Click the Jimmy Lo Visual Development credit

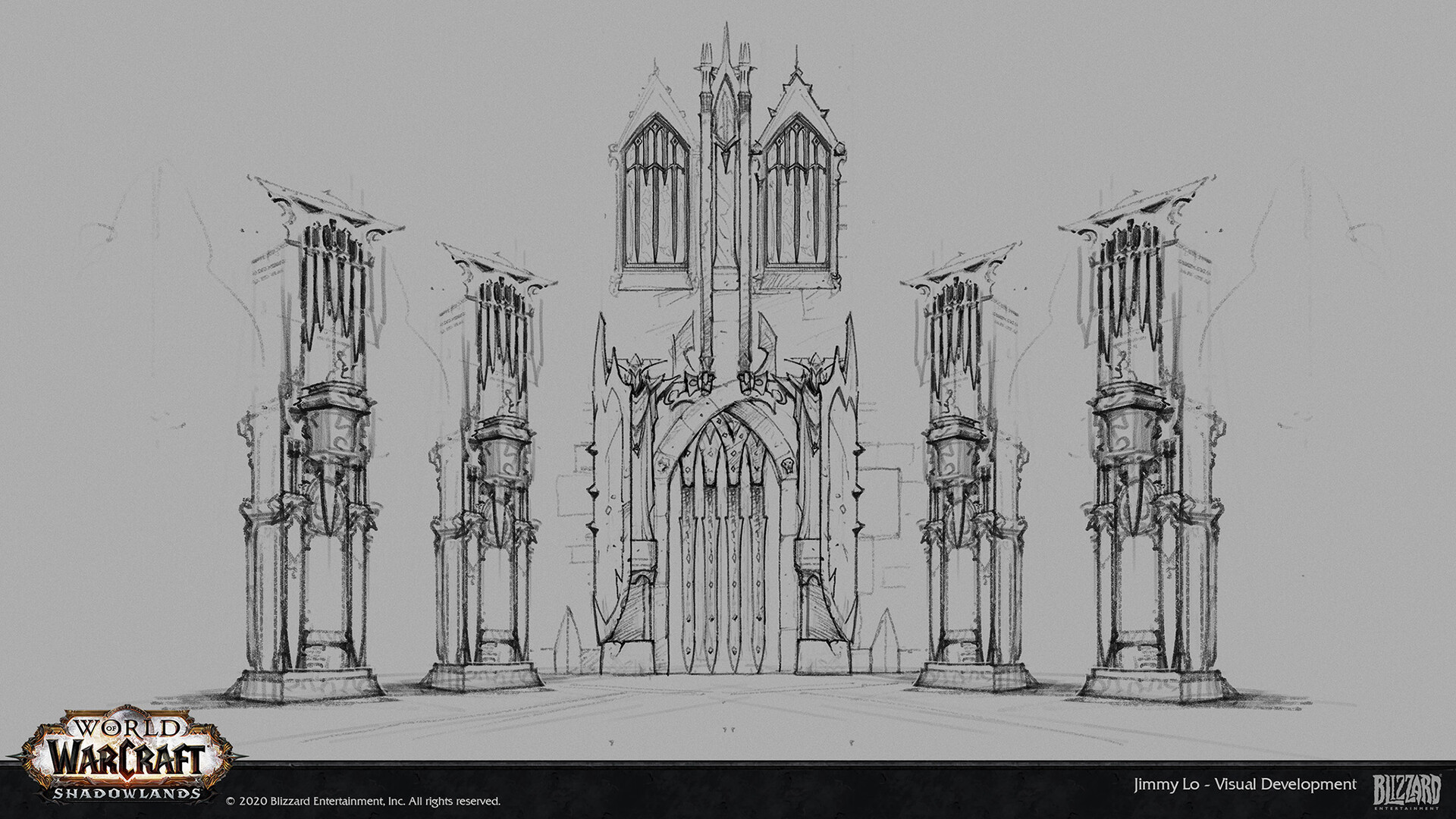point(1244,785)
